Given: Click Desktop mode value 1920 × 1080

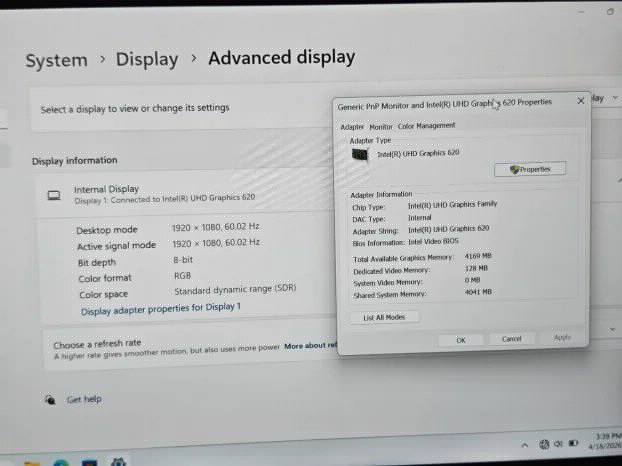Looking at the screenshot, I should pos(215,227).
